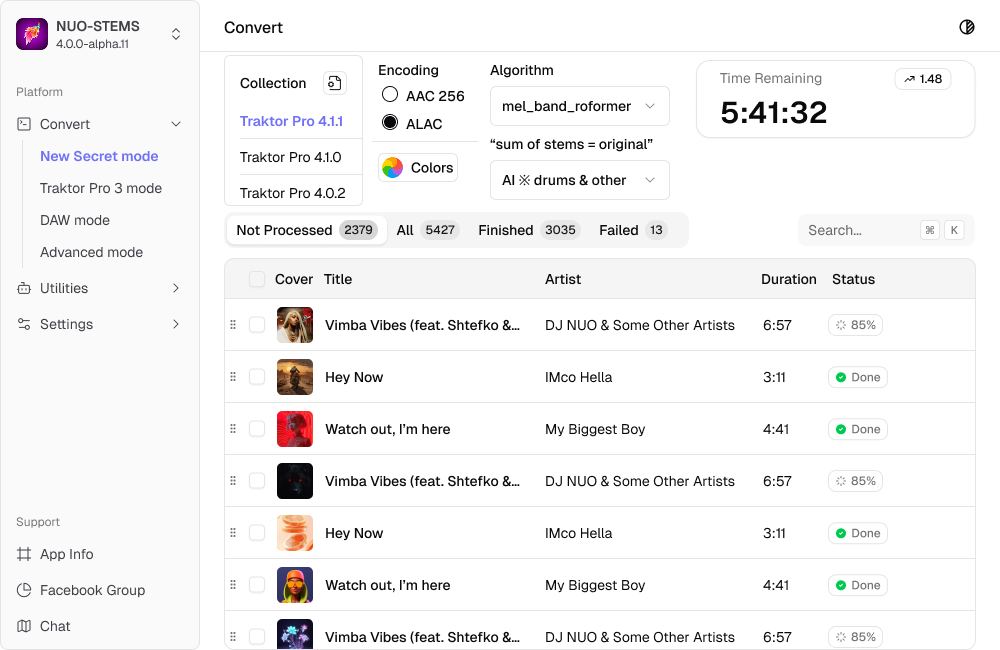Image resolution: width=1000 pixels, height=650 pixels.
Task: Open the Facebook Group link
Action: click(x=92, y=590)
